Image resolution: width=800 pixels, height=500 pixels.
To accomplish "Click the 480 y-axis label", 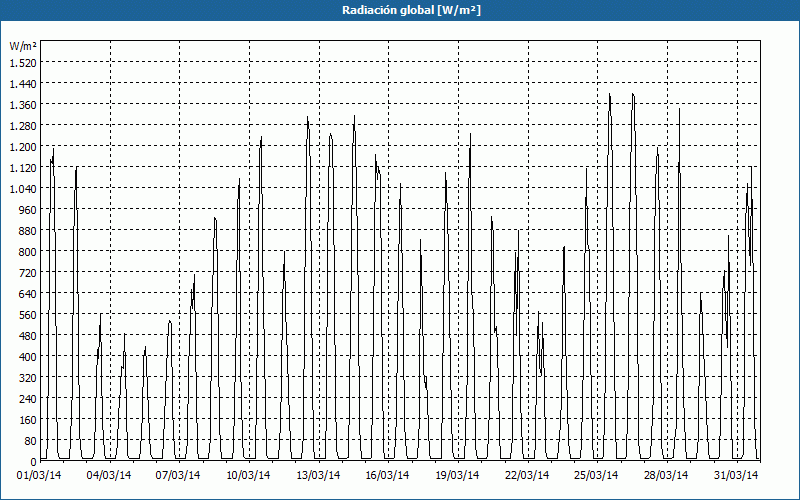I will pyautogui.click(x=28, y=336).
